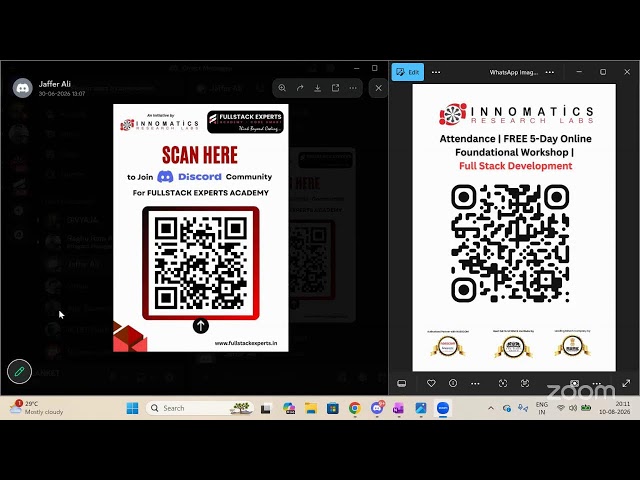This screenshot has height=480, width=640.
Task: Open the clock and date flyout
Action: point(614,408)
